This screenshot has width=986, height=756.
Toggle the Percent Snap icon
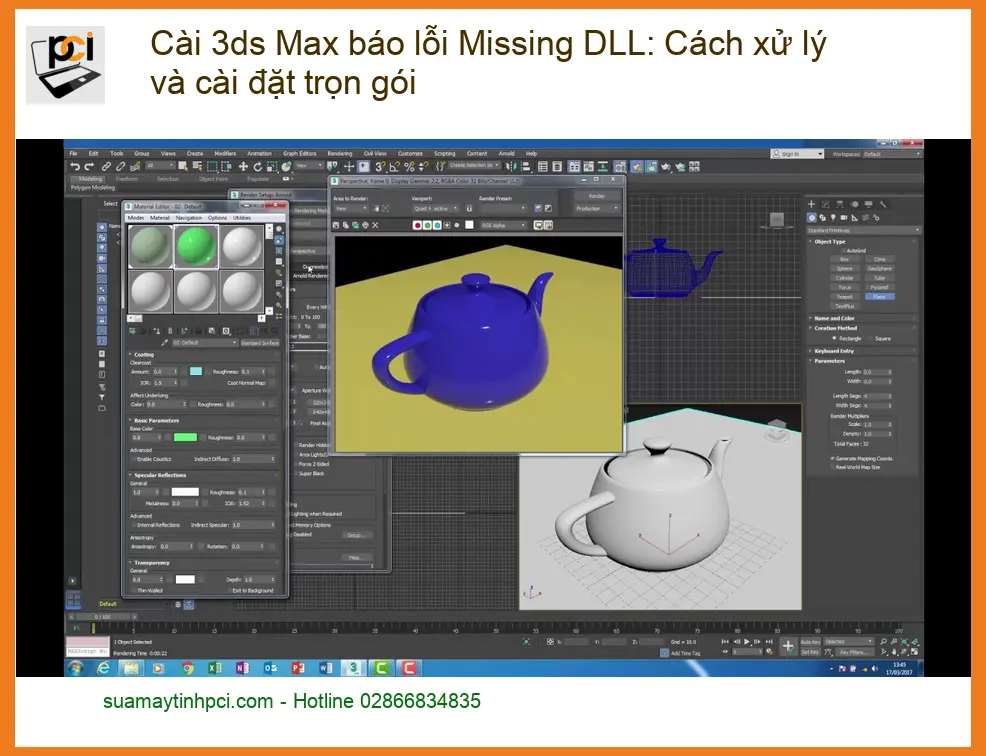(409, 167)
